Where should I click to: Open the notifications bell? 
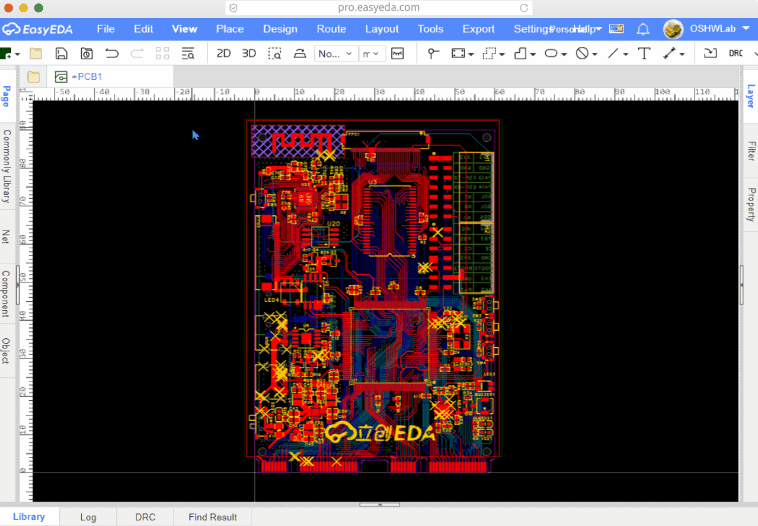[x=642, y=29]
